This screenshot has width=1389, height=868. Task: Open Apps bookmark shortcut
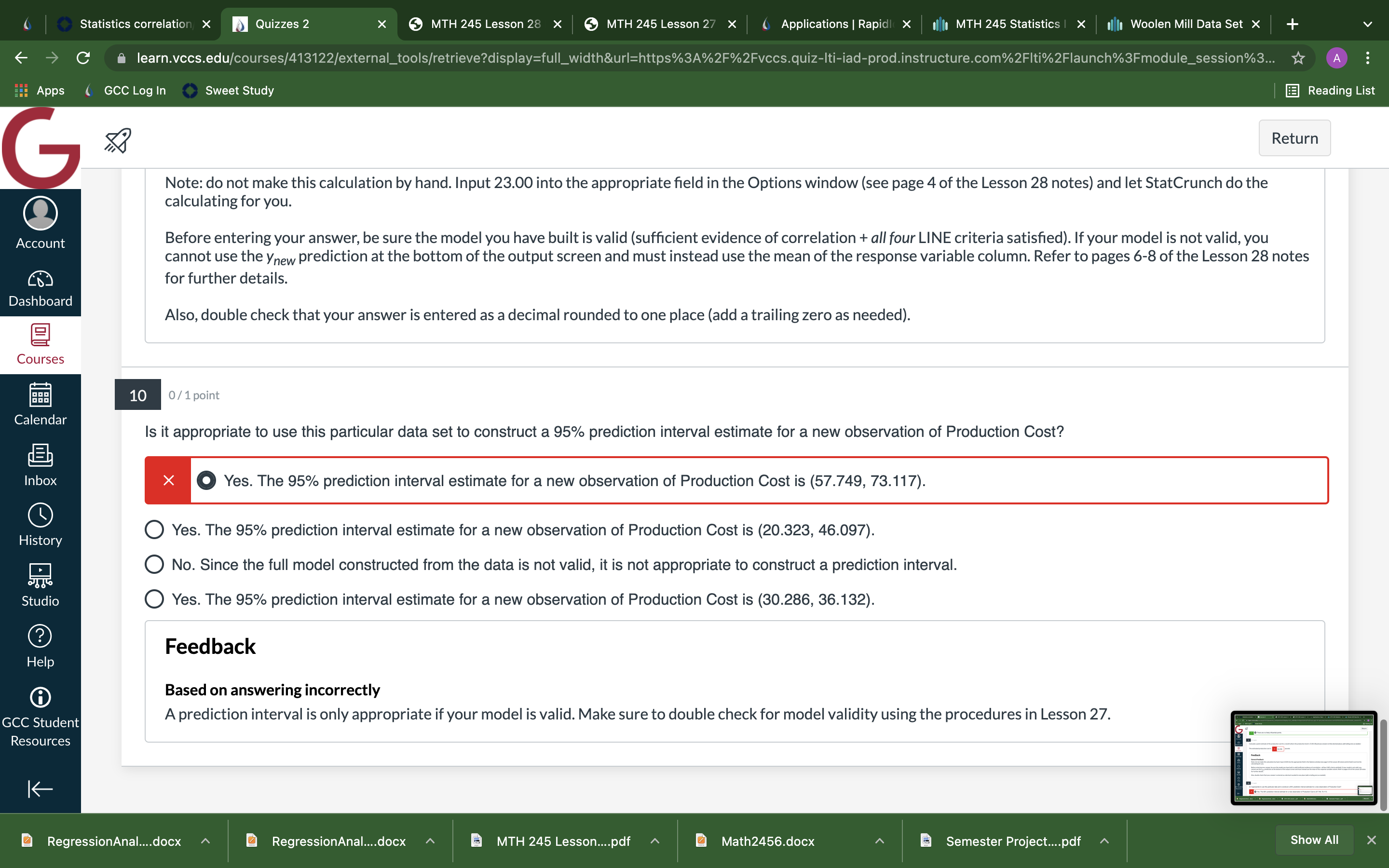(x=39, y=90)
